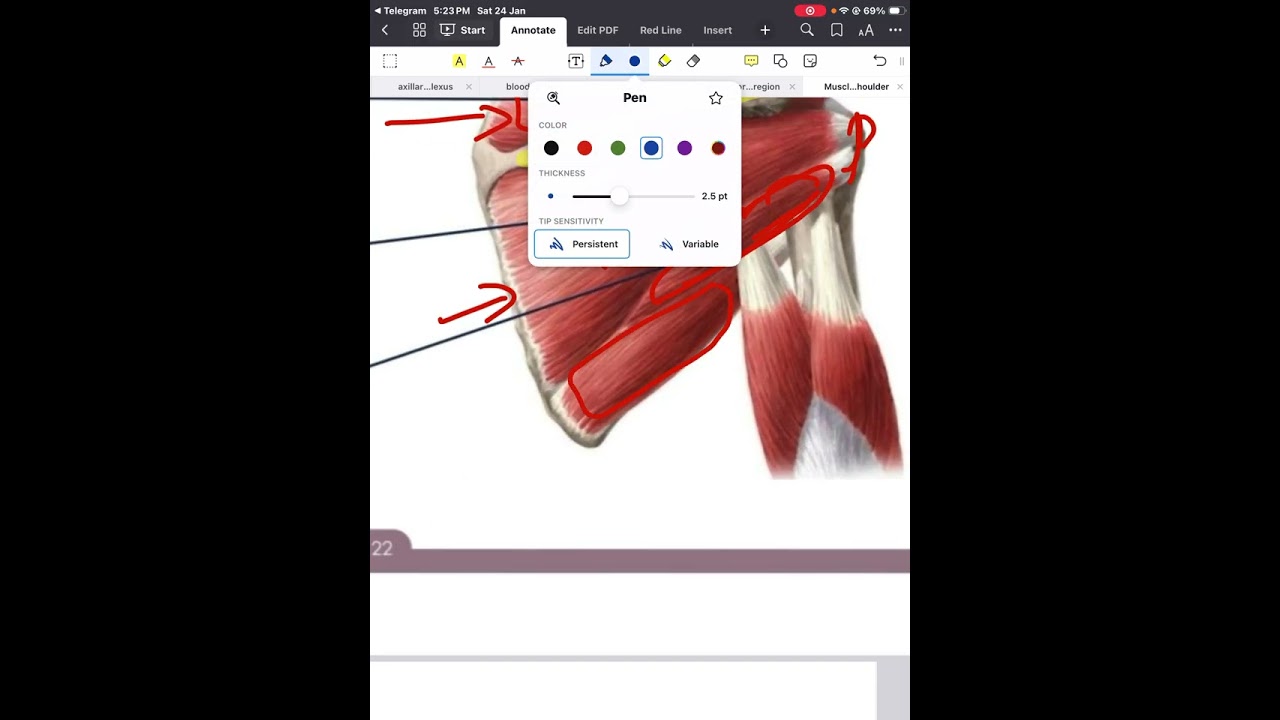Add a comment note annotation
The image size is (1280, 720).
click(x=751, y=61)
